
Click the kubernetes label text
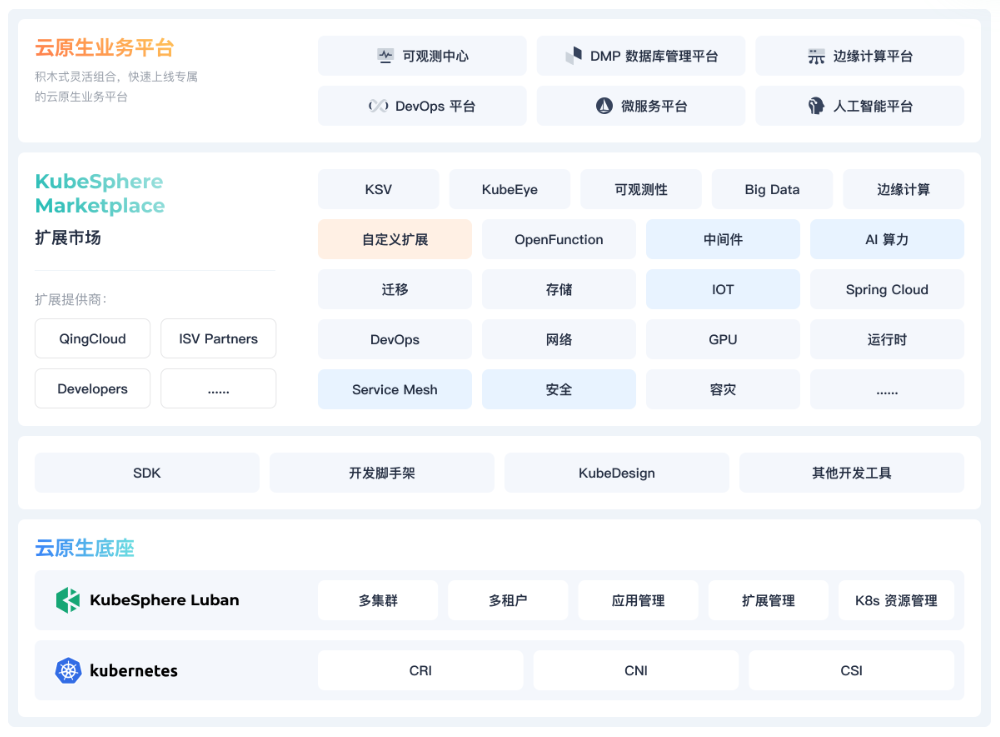[x=134, y=671]
